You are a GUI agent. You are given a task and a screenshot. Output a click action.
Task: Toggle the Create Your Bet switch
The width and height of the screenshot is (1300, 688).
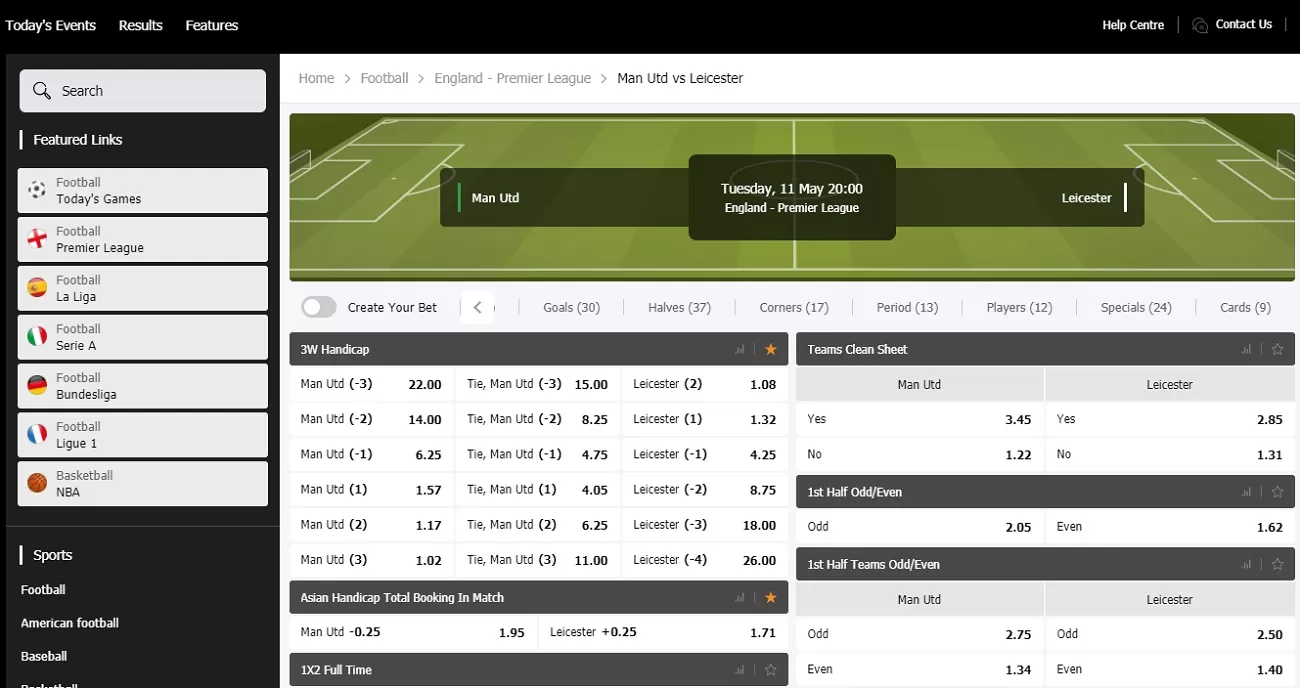[319, 307]
